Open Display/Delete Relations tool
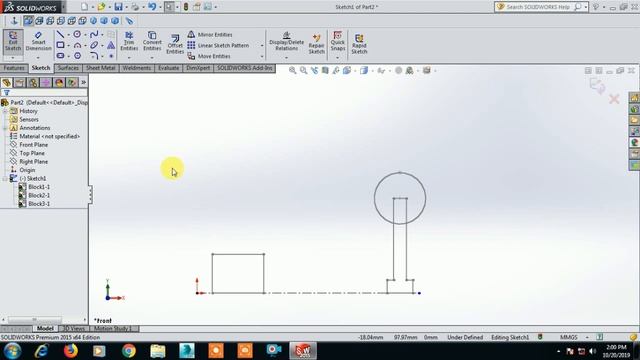The image size is (640, 360). 287,41
